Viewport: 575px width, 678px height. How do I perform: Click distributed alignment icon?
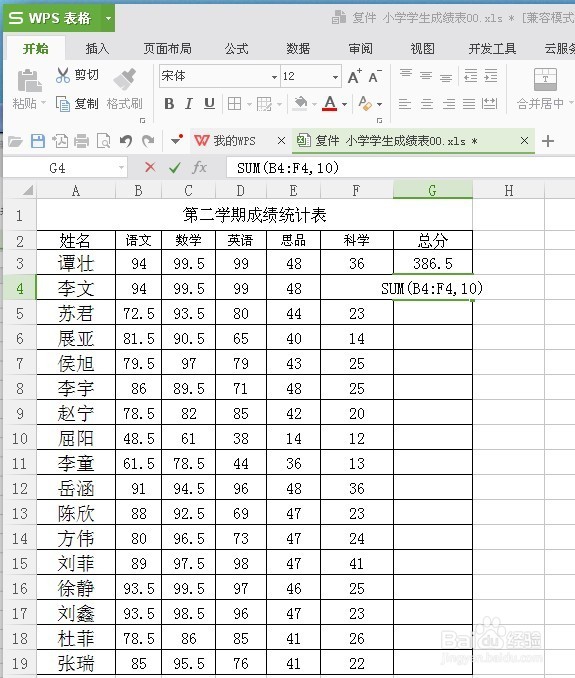[489, 104]
